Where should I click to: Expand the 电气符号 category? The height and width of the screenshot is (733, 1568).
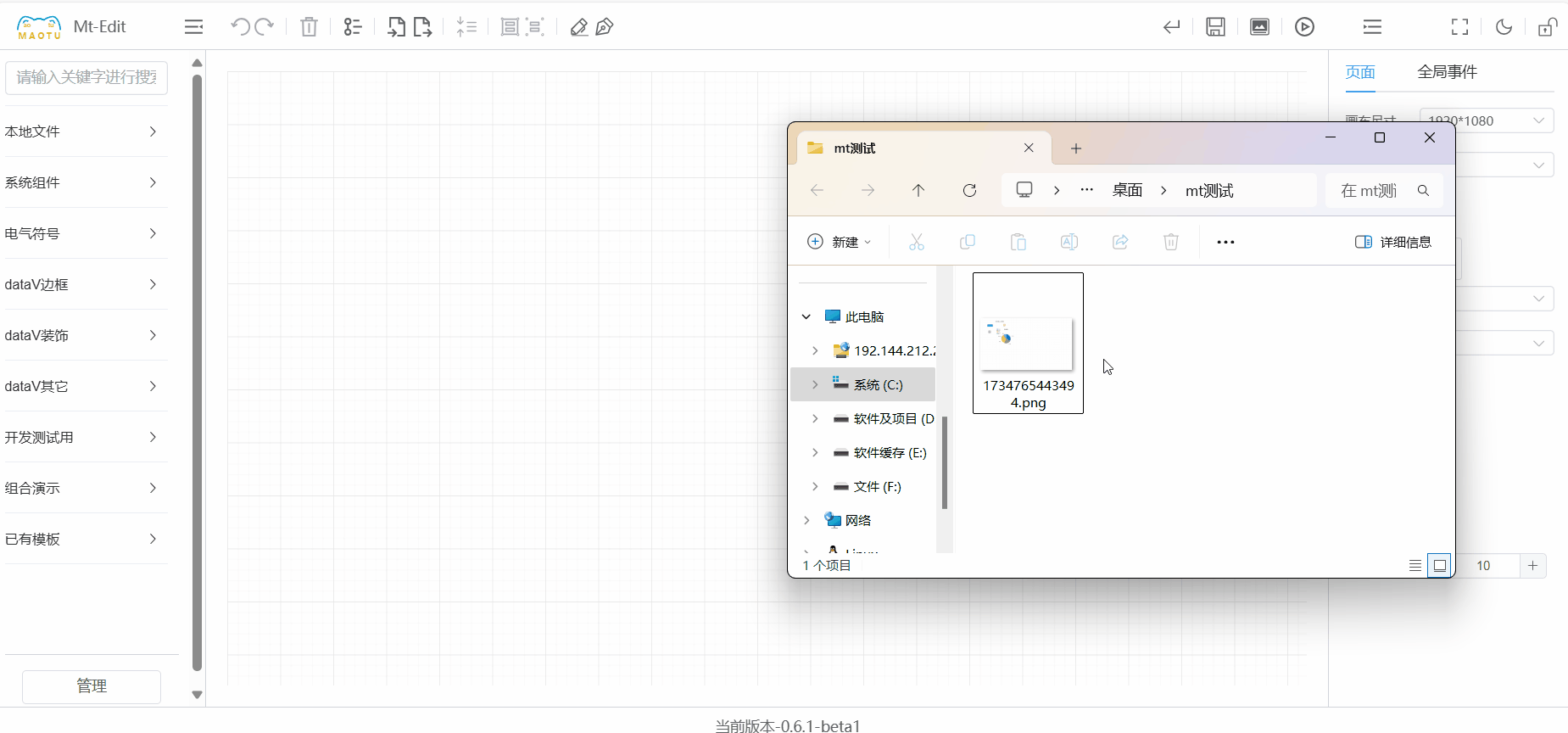[81, 233]
